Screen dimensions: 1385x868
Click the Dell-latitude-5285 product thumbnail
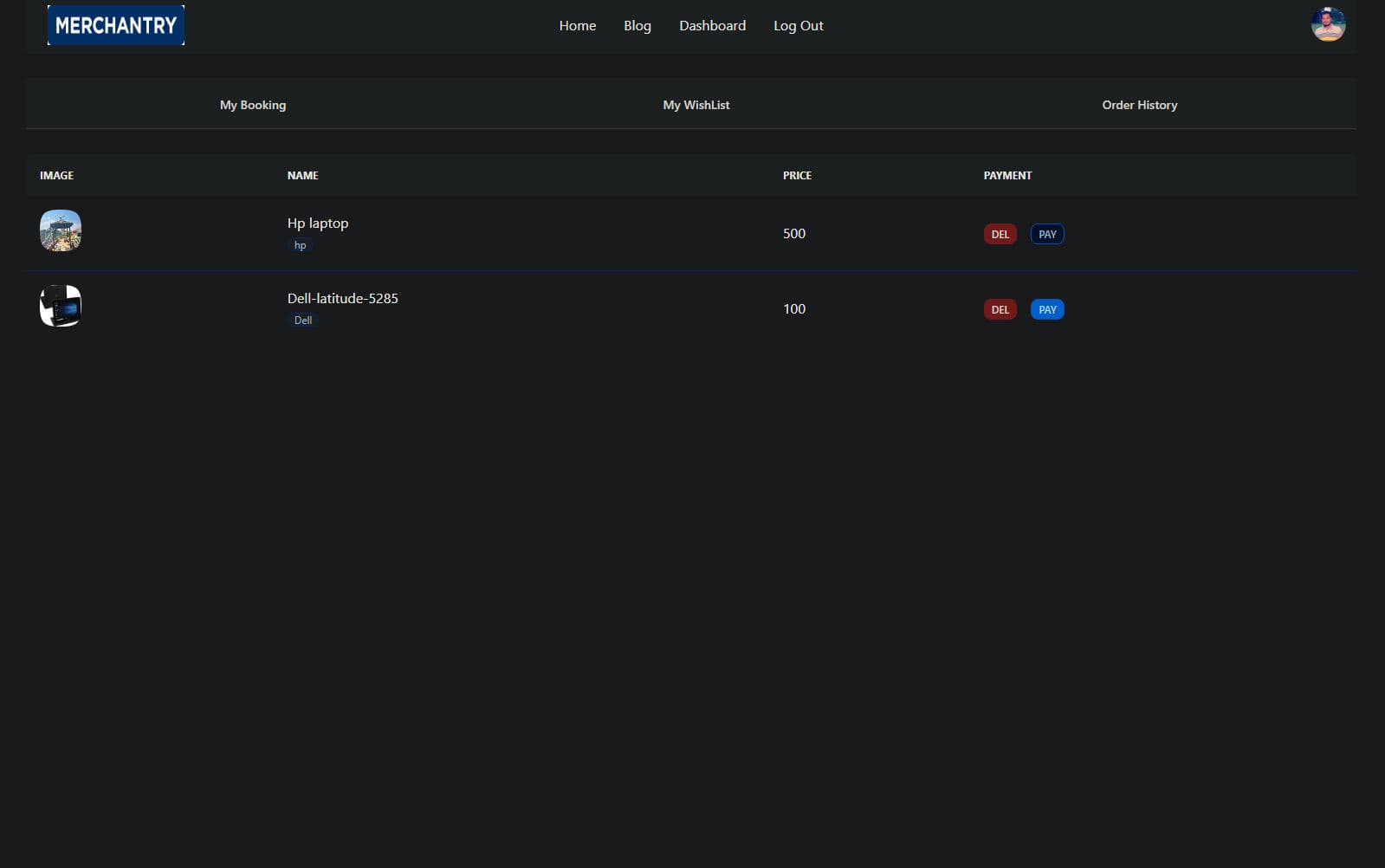[x=61, y=306]
